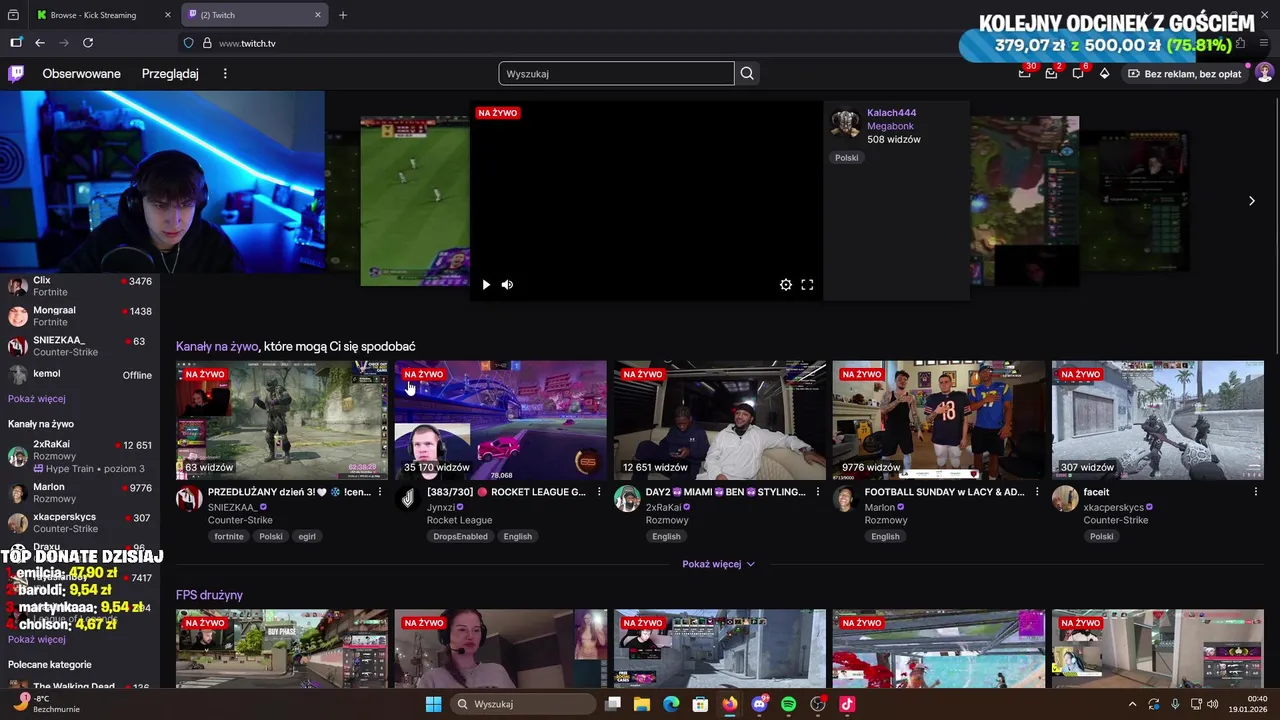Play the featured stream
This screenshot has width=1280, height=720.
(x=486, y=285)
